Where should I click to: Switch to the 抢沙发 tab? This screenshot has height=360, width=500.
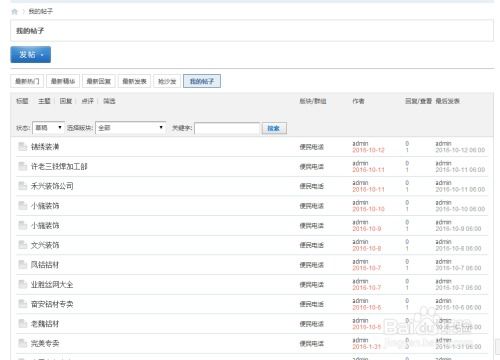pyautogui.click(x=167, y=81)
